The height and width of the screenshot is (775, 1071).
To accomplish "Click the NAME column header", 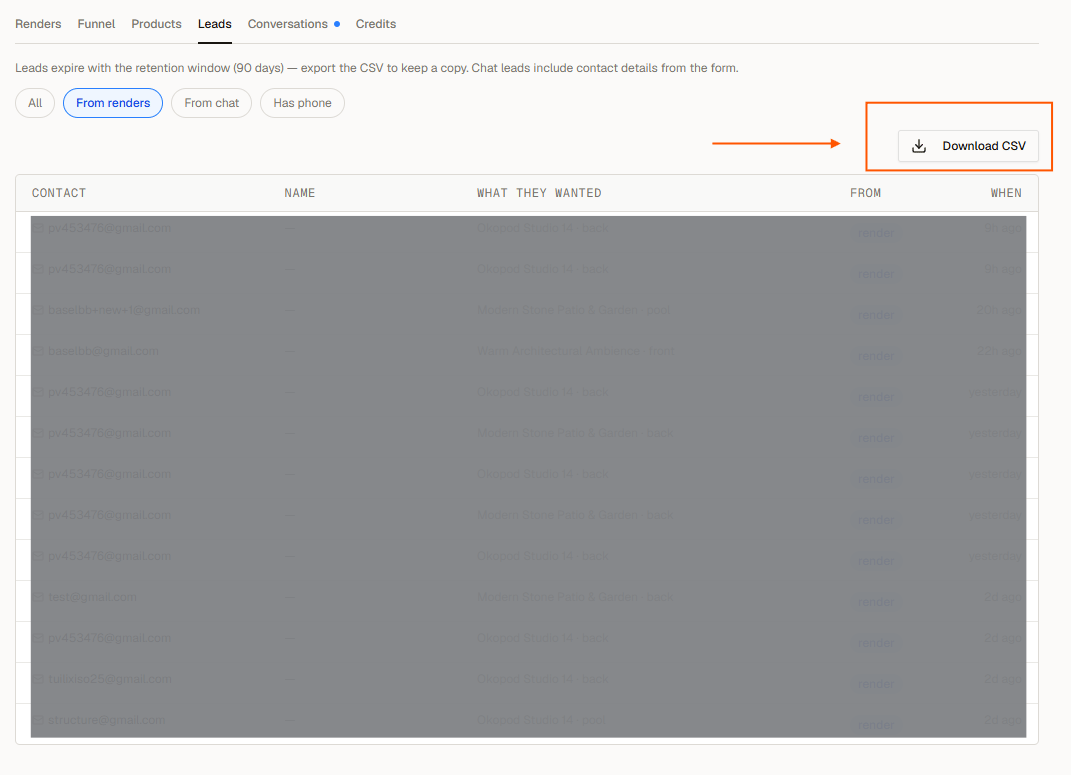I will [300, 193].
